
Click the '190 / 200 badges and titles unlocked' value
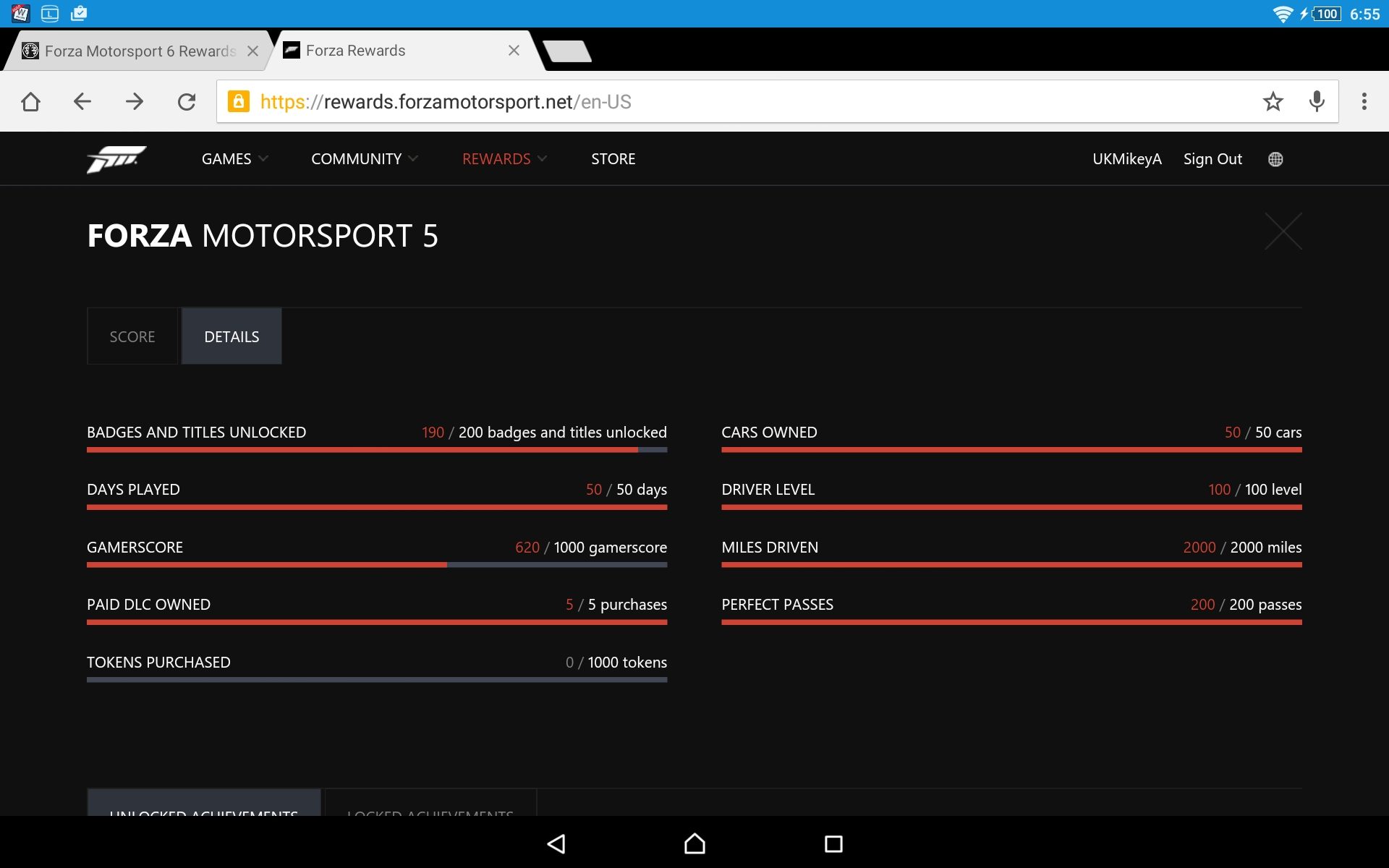[544, 433]
